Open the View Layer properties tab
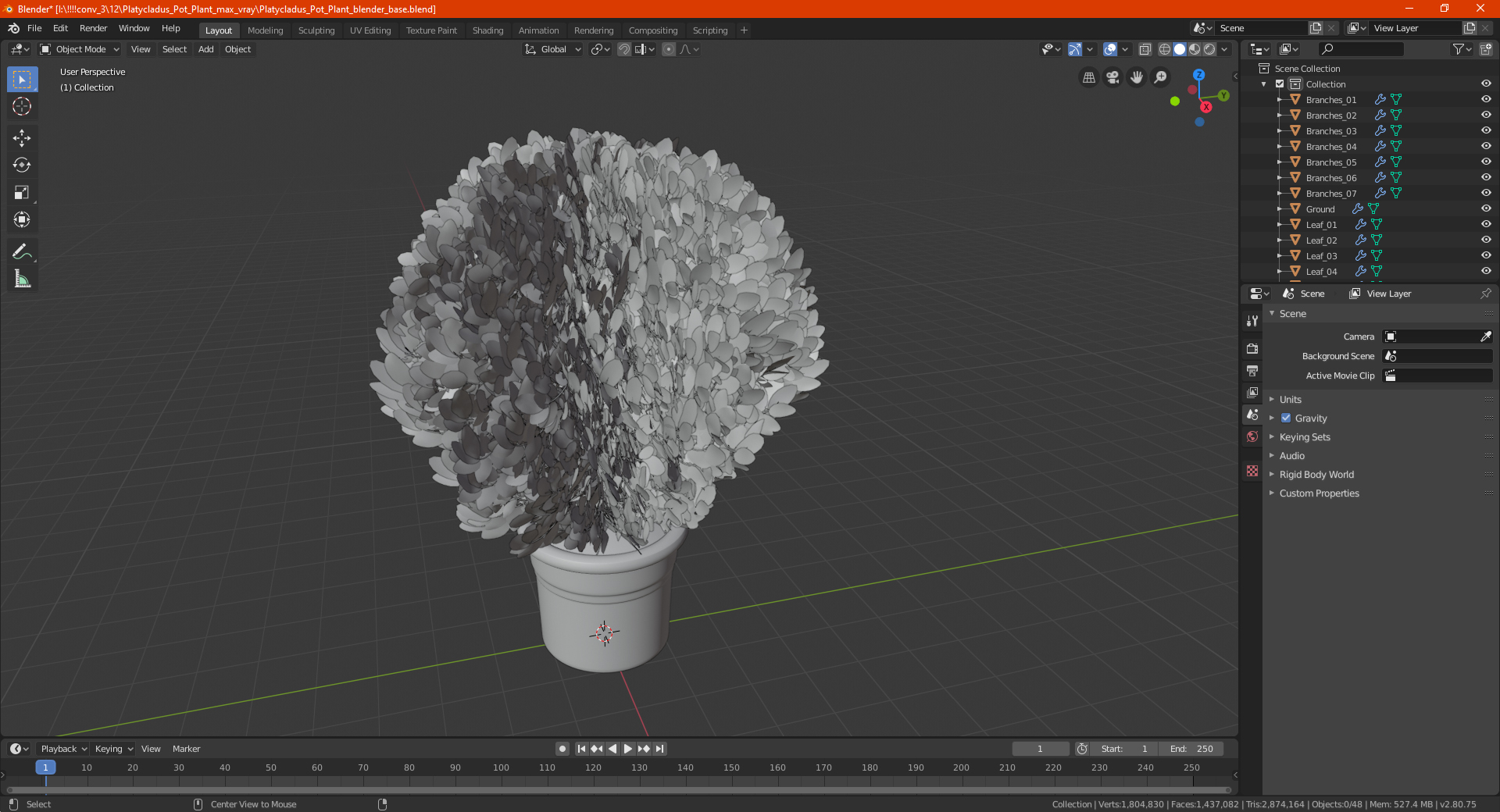 tap(1252, 392)
